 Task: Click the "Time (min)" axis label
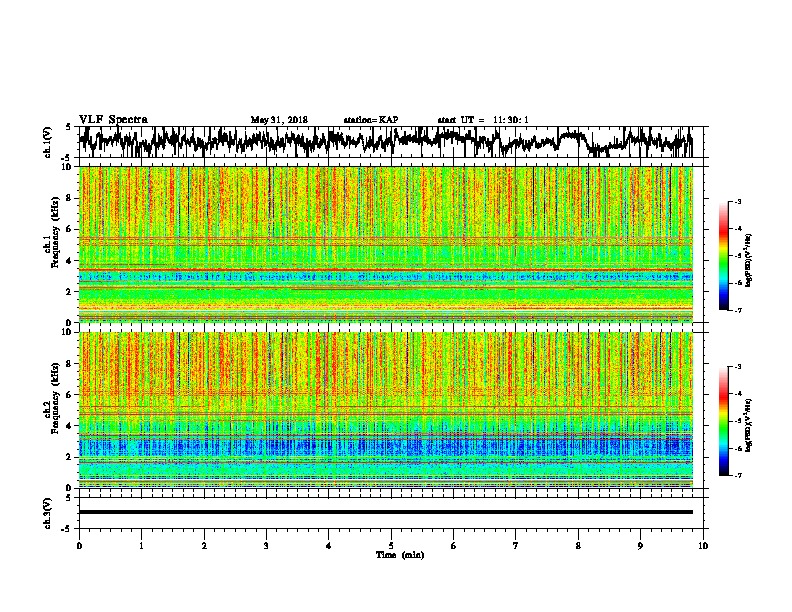coord(400,555)
